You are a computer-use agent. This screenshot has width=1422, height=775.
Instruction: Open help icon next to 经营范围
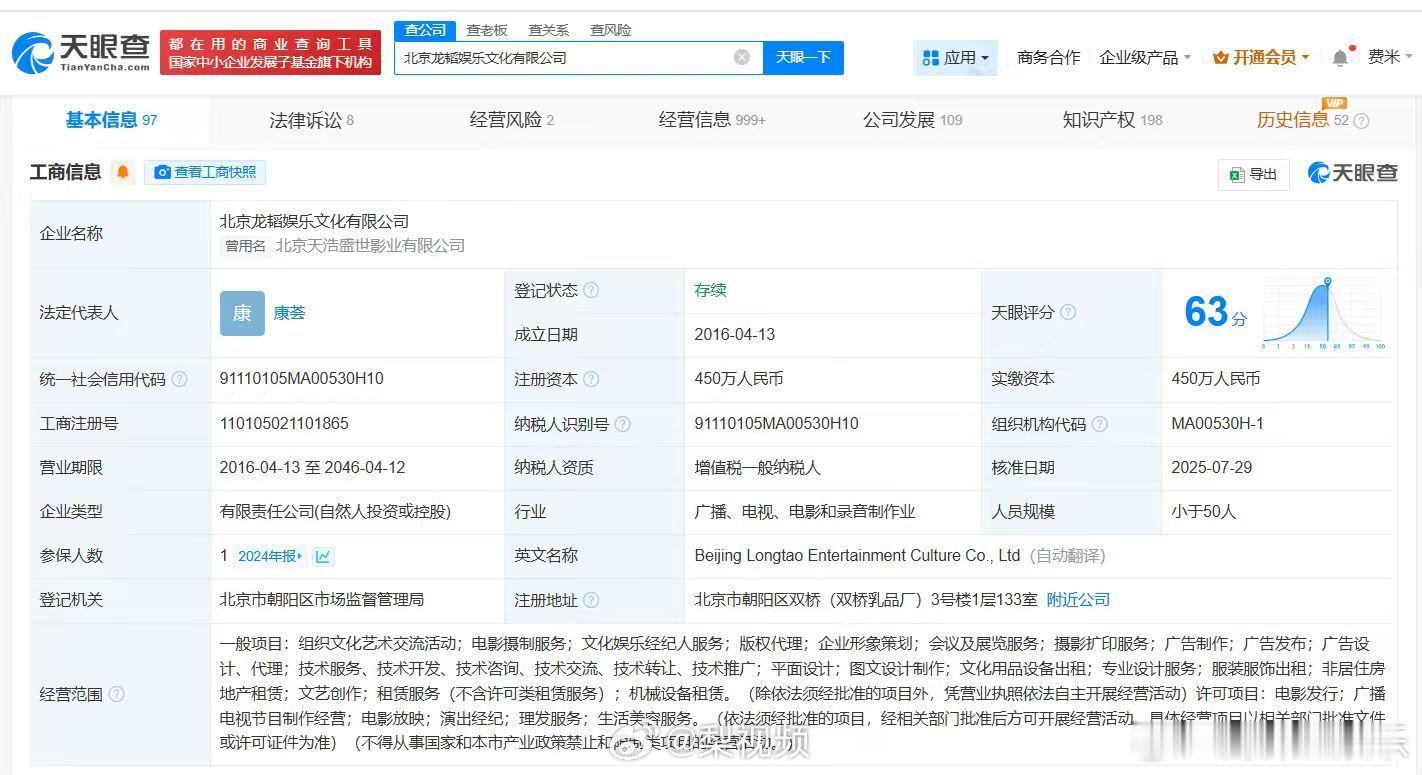tap(117, 694)
